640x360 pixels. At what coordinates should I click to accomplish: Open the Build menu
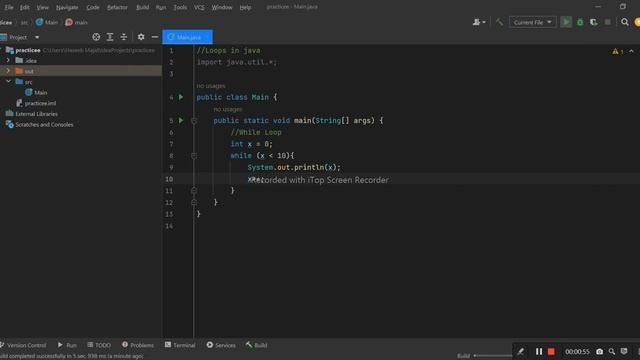tap(142, 7)
